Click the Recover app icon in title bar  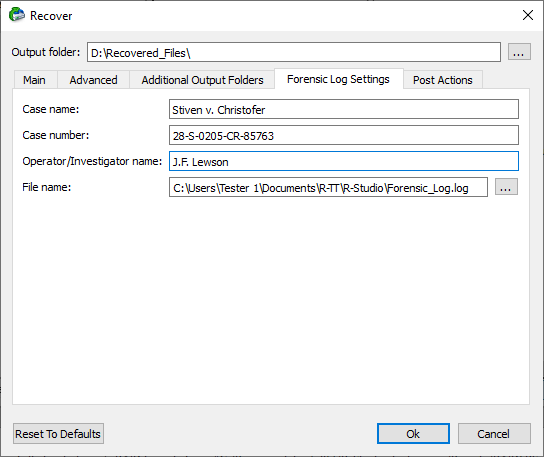17,15
